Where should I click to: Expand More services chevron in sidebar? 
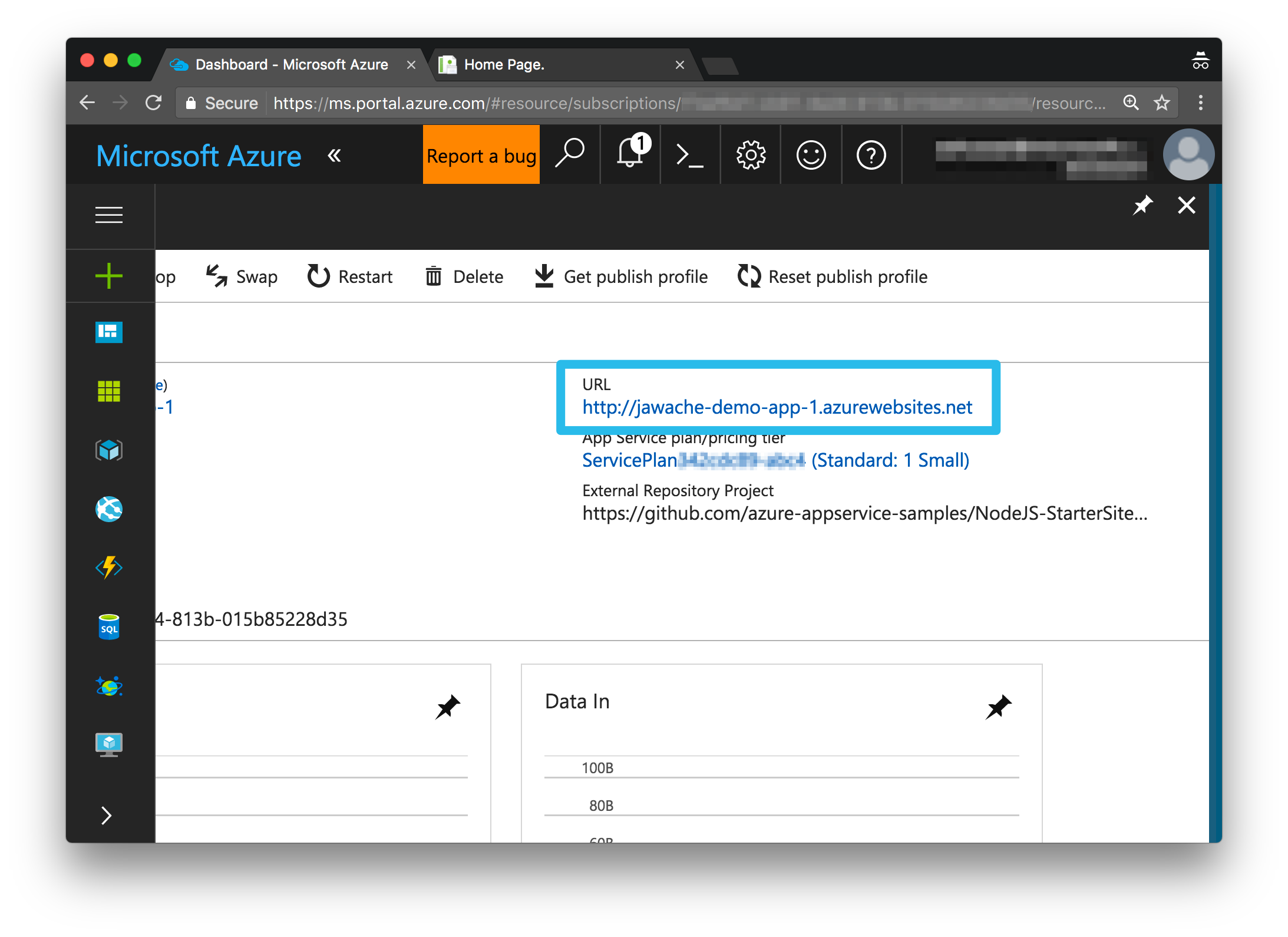coord(107,816)
